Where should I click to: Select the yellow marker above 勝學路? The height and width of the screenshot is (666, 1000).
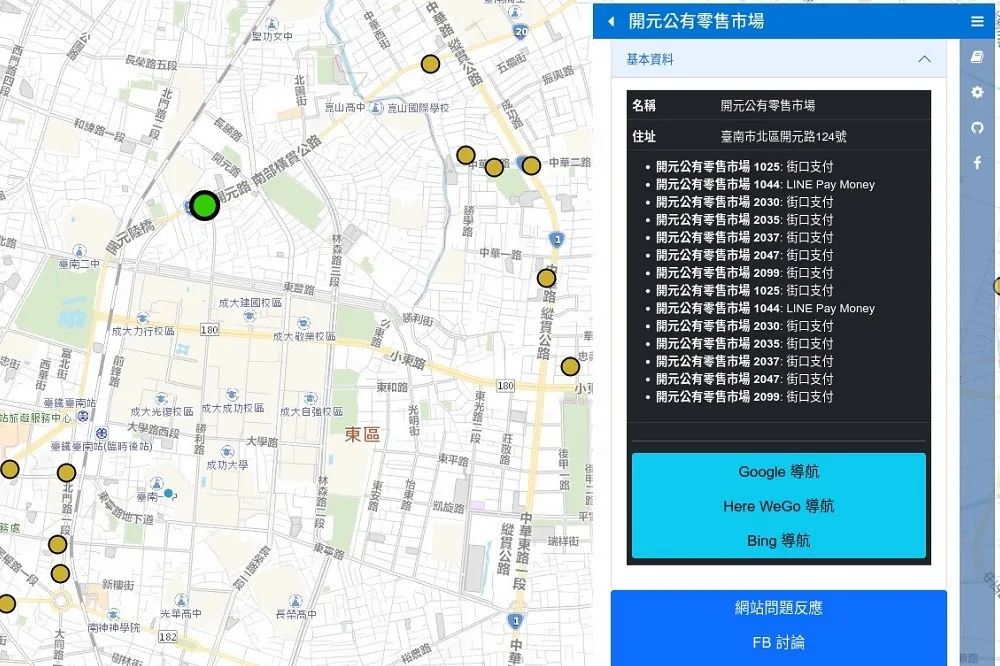[x=466, y=155]
